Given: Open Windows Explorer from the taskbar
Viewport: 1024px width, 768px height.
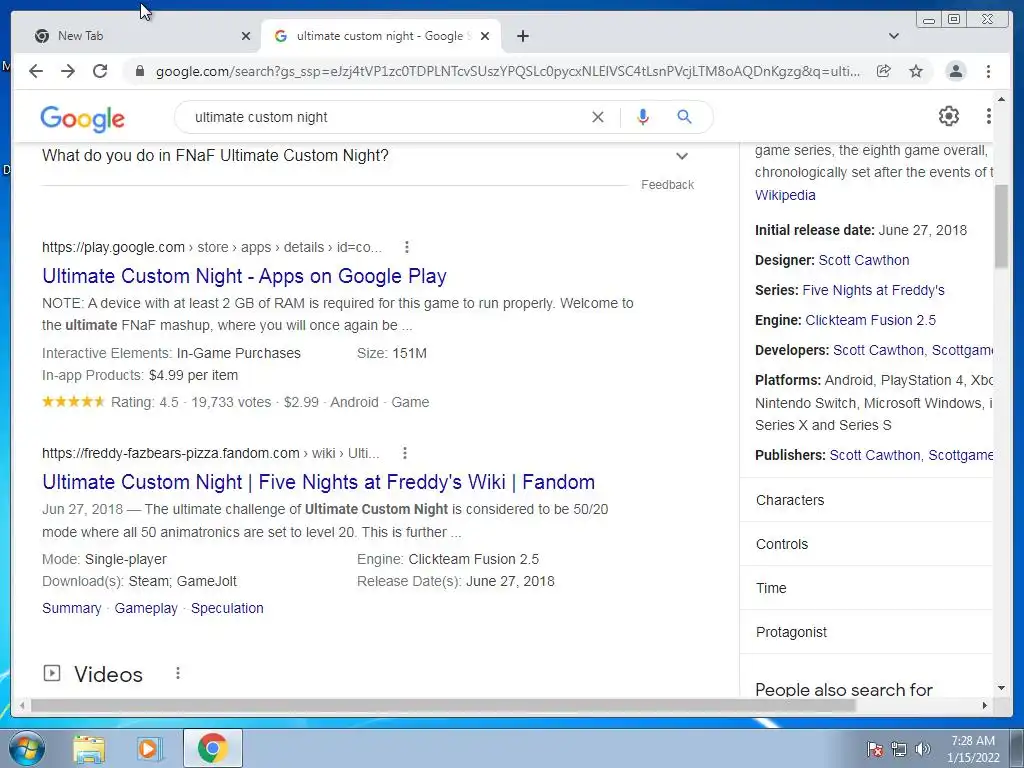Looking at the screenshot, I should click(89, 749).
